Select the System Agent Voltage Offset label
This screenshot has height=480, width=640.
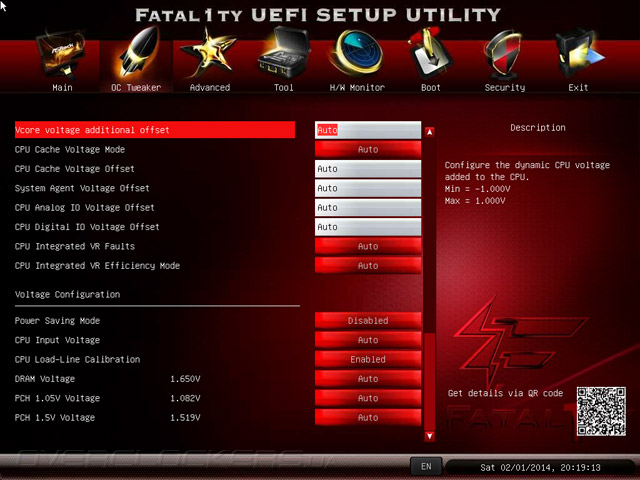tap(82, 188)
